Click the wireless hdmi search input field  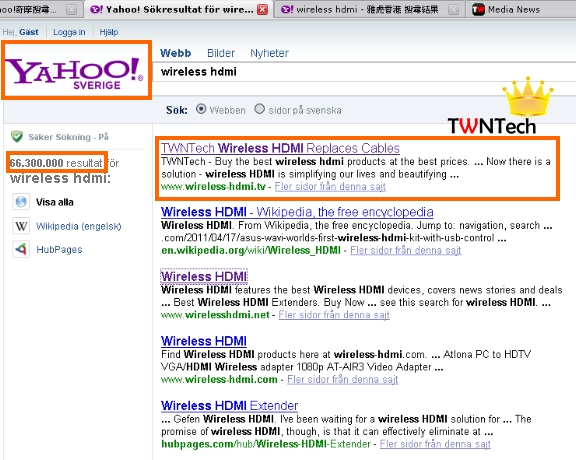click(364, 72)
